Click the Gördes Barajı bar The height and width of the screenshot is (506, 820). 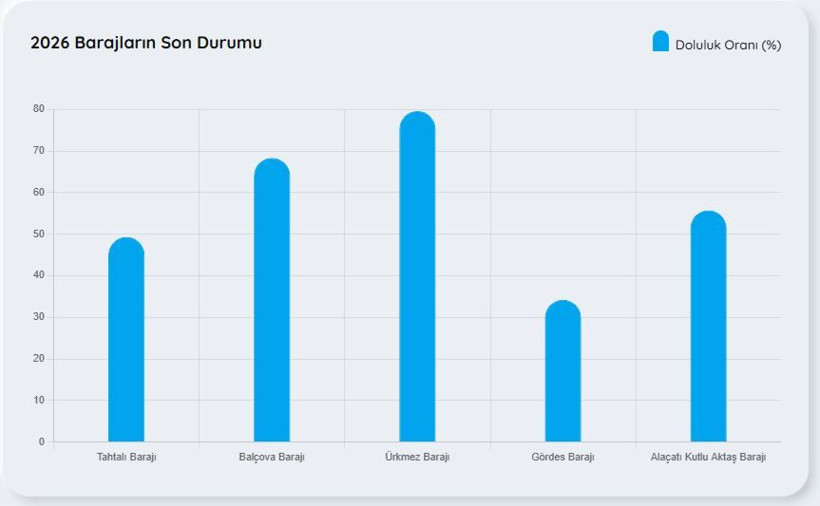pos(563,371)
